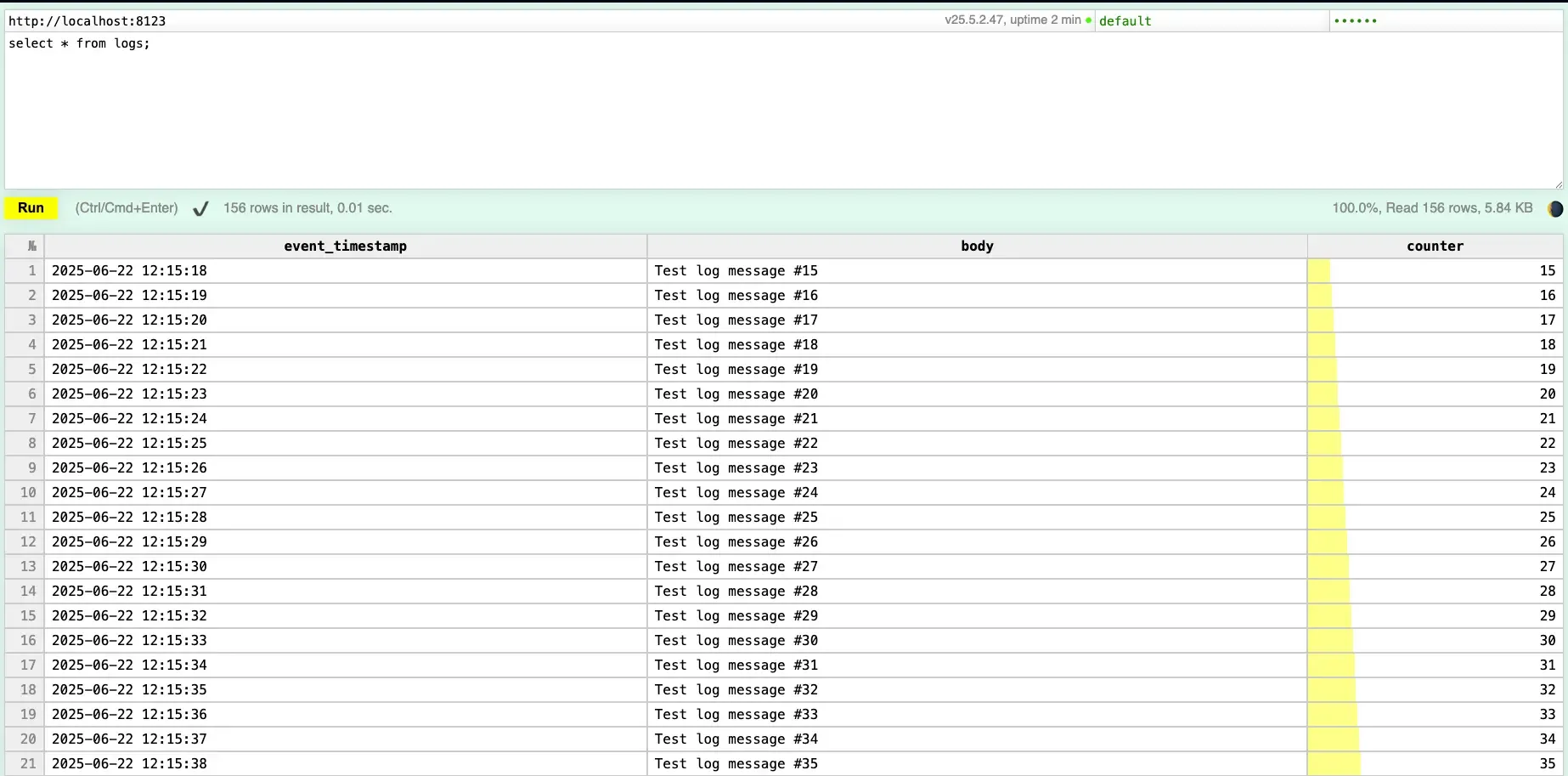The image size is (1568, 776).
Task: Select the cell 'Test log message #26'
Action: click(977, 541)
